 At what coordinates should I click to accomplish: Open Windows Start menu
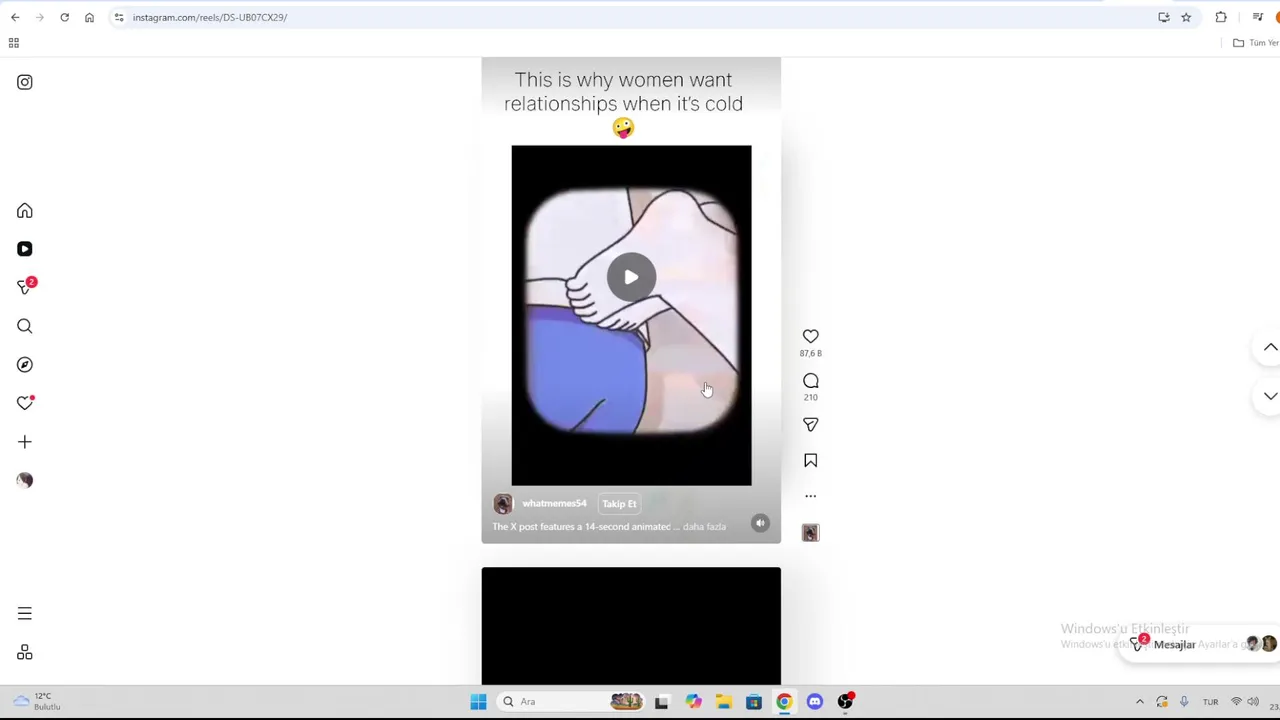(x=478, y=702)
